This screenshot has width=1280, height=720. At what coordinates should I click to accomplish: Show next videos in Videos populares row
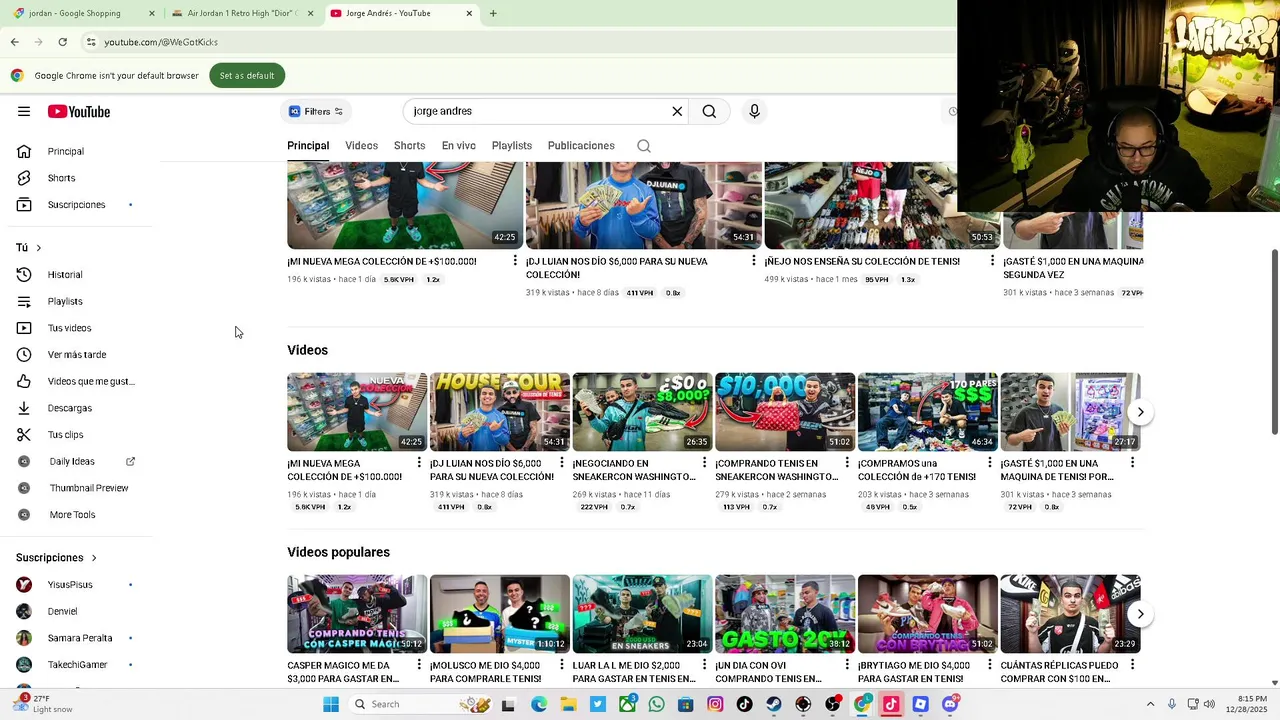(x=1140, y=614)
